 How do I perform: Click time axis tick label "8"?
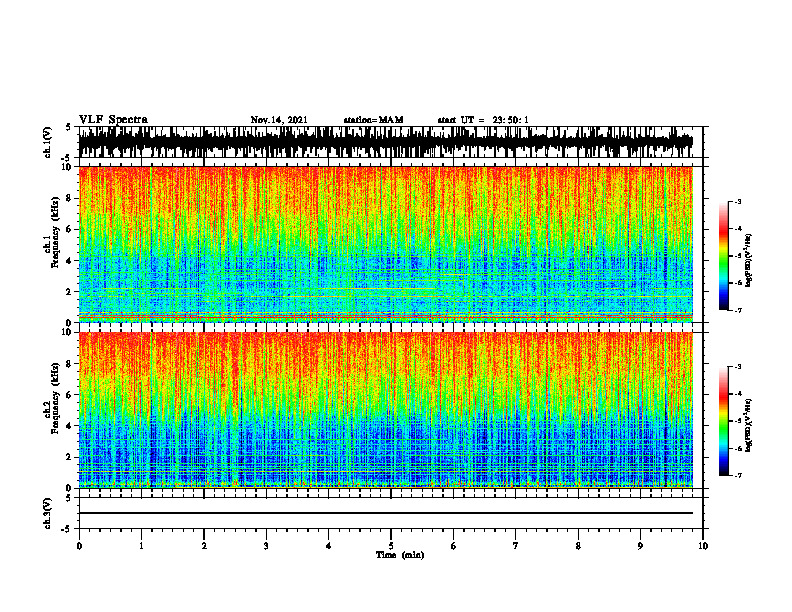point(578,546)
